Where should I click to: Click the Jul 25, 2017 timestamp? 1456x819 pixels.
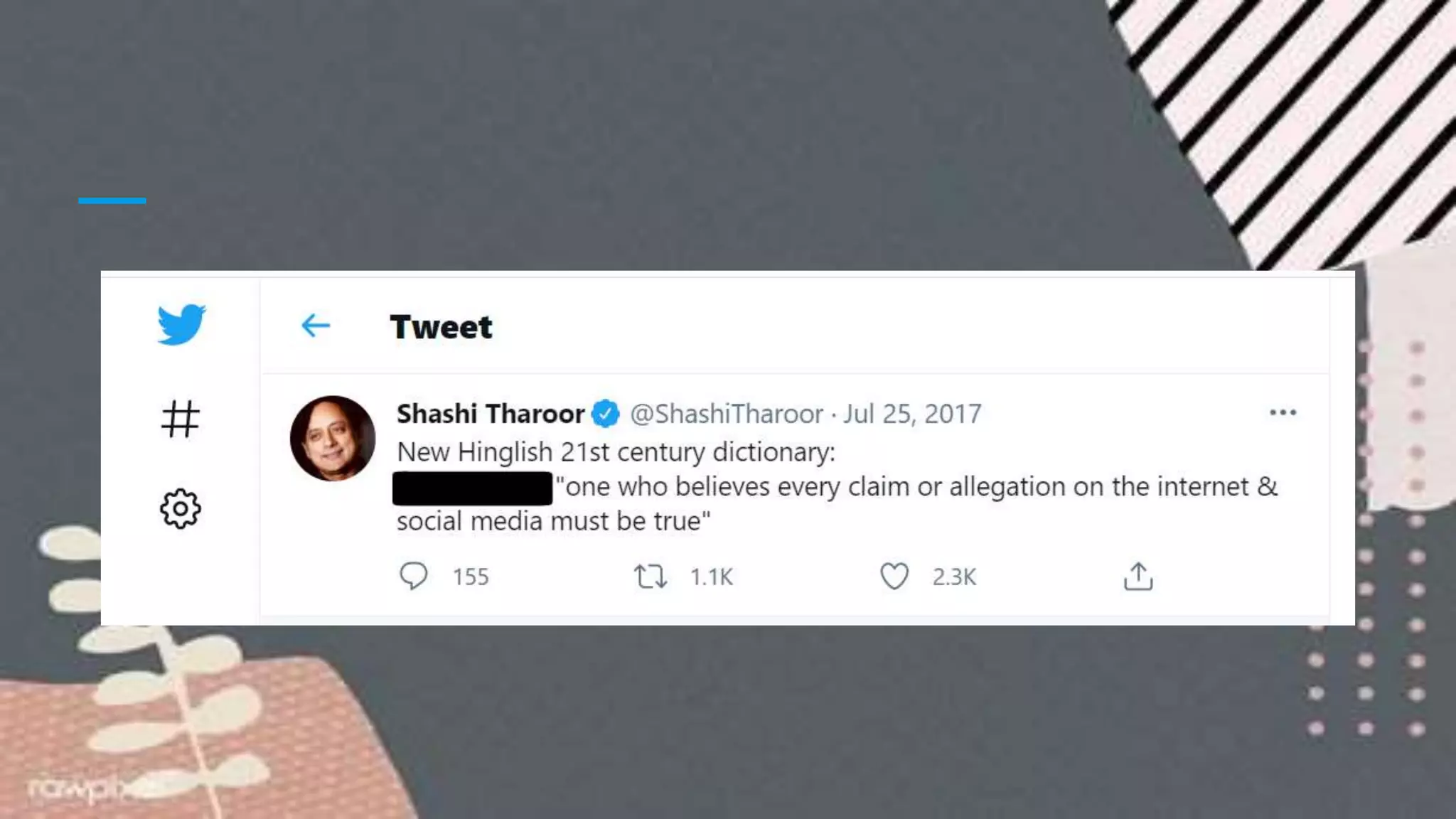(912, 414)
